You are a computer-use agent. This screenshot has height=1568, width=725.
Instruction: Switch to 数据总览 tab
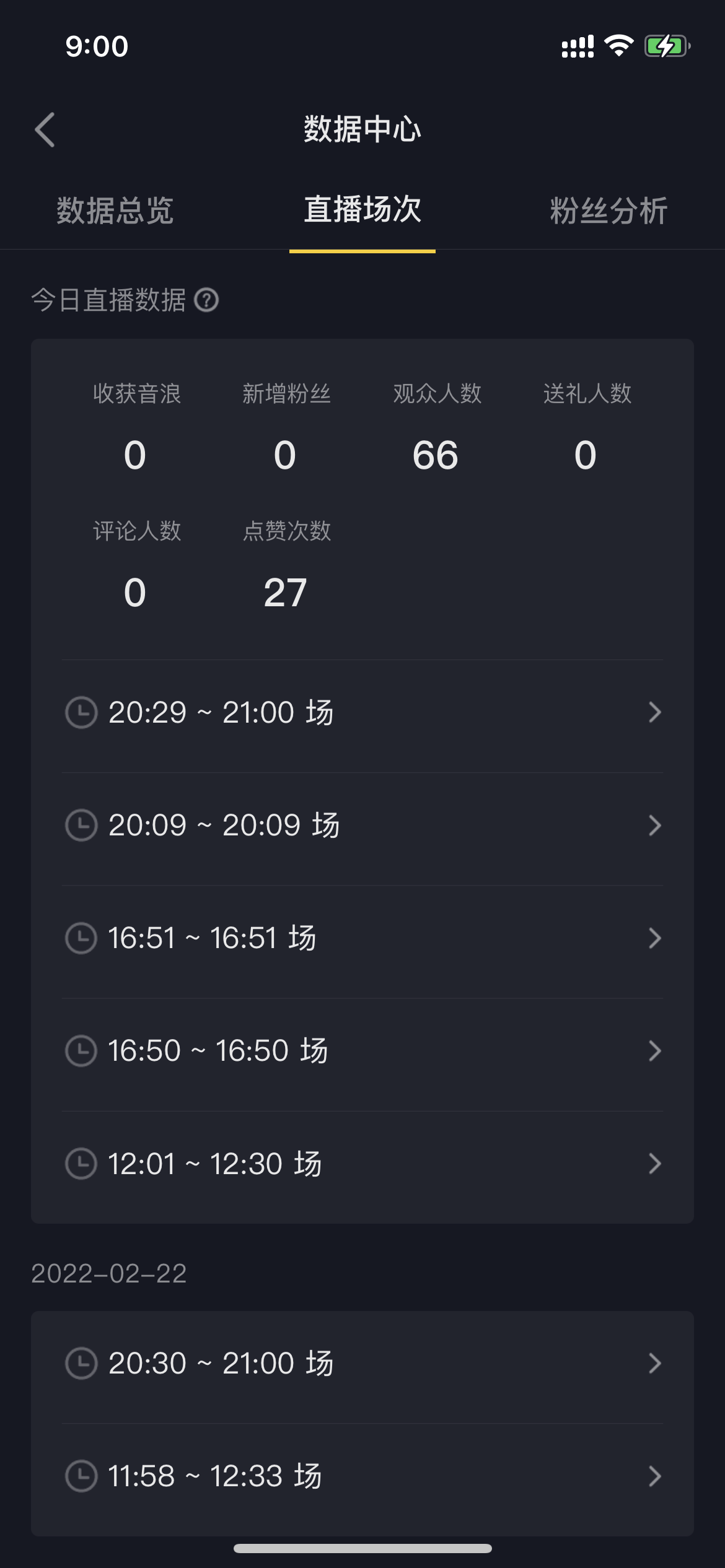[115, 211]
